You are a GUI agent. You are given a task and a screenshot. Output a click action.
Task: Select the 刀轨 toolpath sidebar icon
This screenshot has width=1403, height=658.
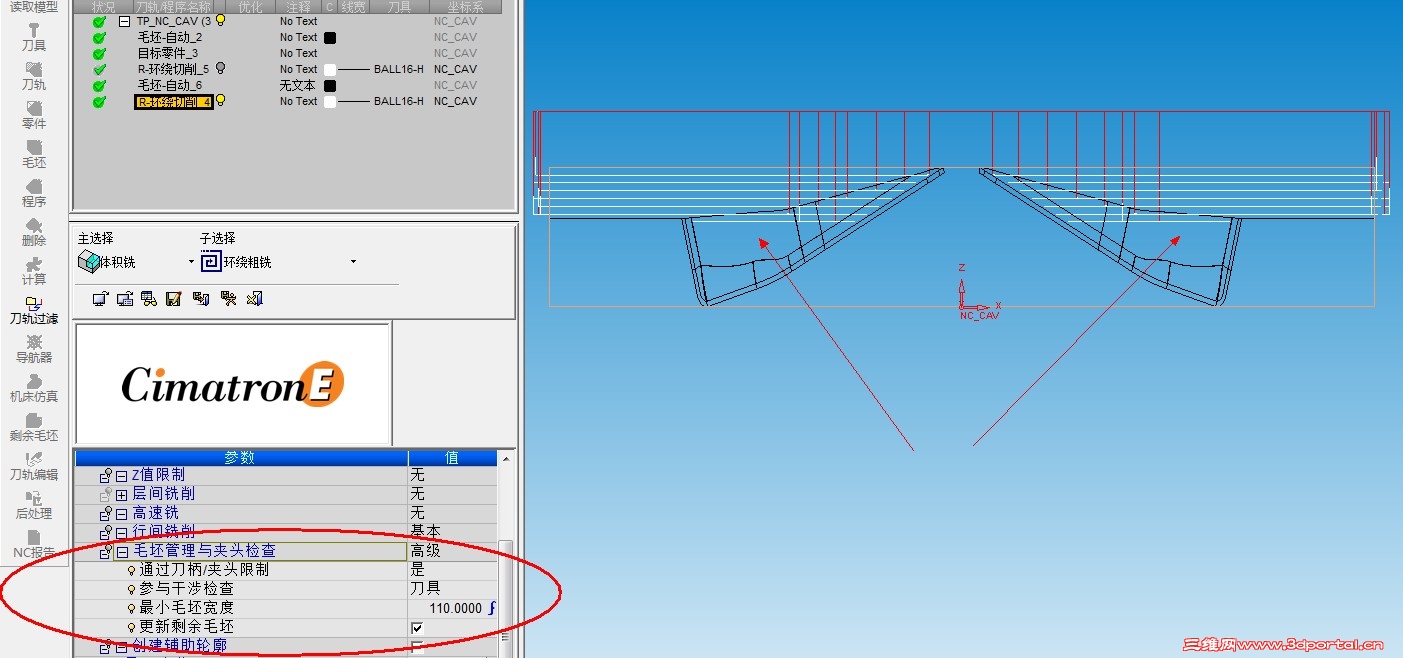[34, 76]
